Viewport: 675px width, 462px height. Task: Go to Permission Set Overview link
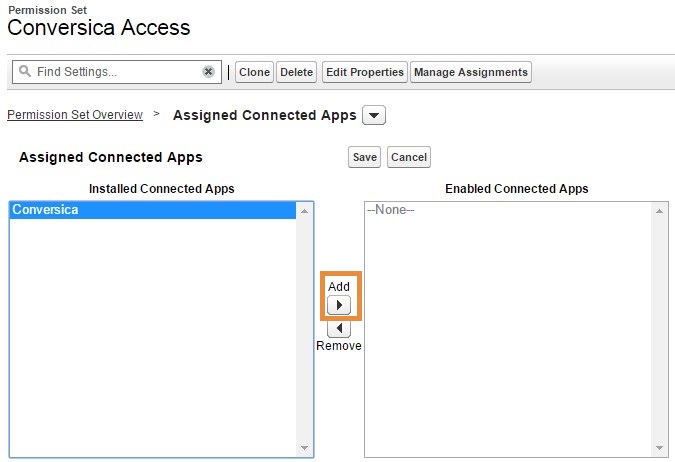[75, 115]
